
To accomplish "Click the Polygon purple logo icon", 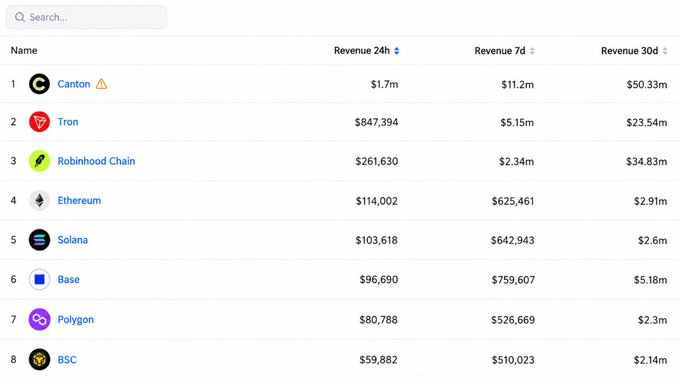I will click(39, 319).
